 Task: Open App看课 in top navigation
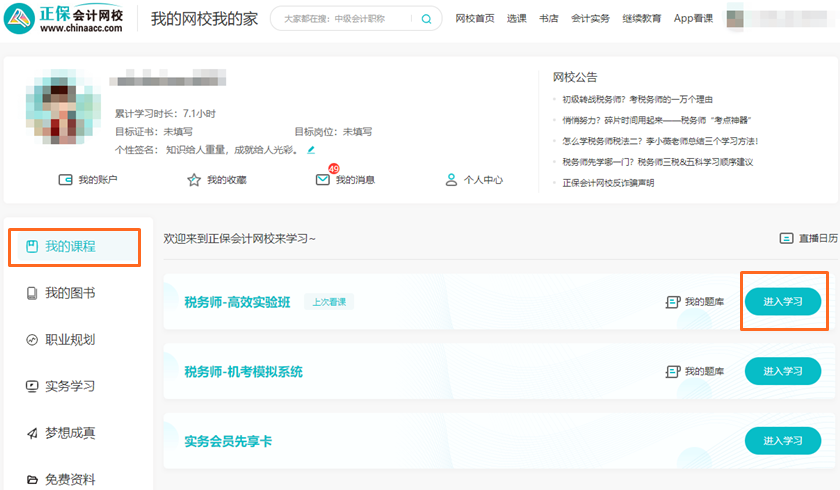pos(693,19)
